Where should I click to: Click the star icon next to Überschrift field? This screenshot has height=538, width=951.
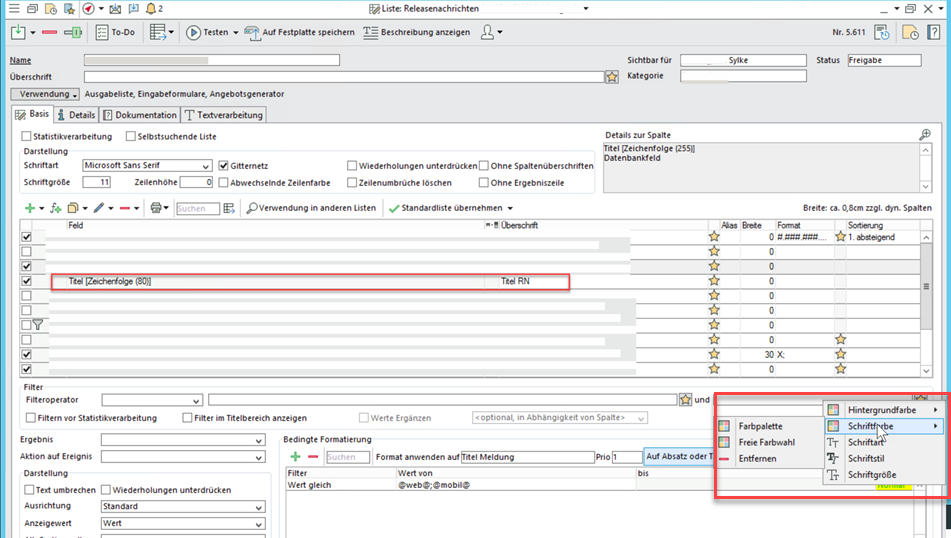[x=612, y=77]
